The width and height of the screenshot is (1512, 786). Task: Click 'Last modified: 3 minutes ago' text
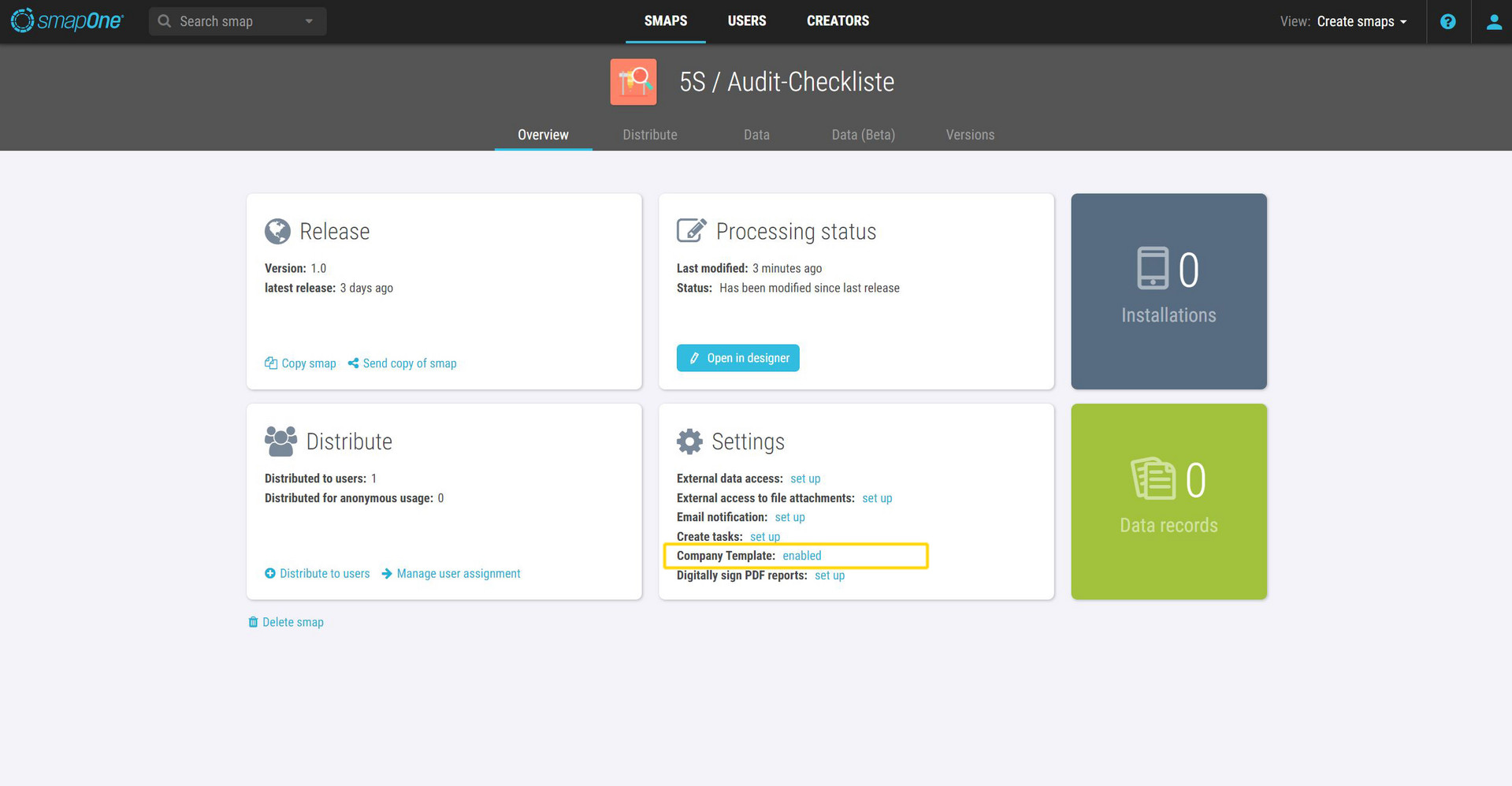tap(749, 268)
